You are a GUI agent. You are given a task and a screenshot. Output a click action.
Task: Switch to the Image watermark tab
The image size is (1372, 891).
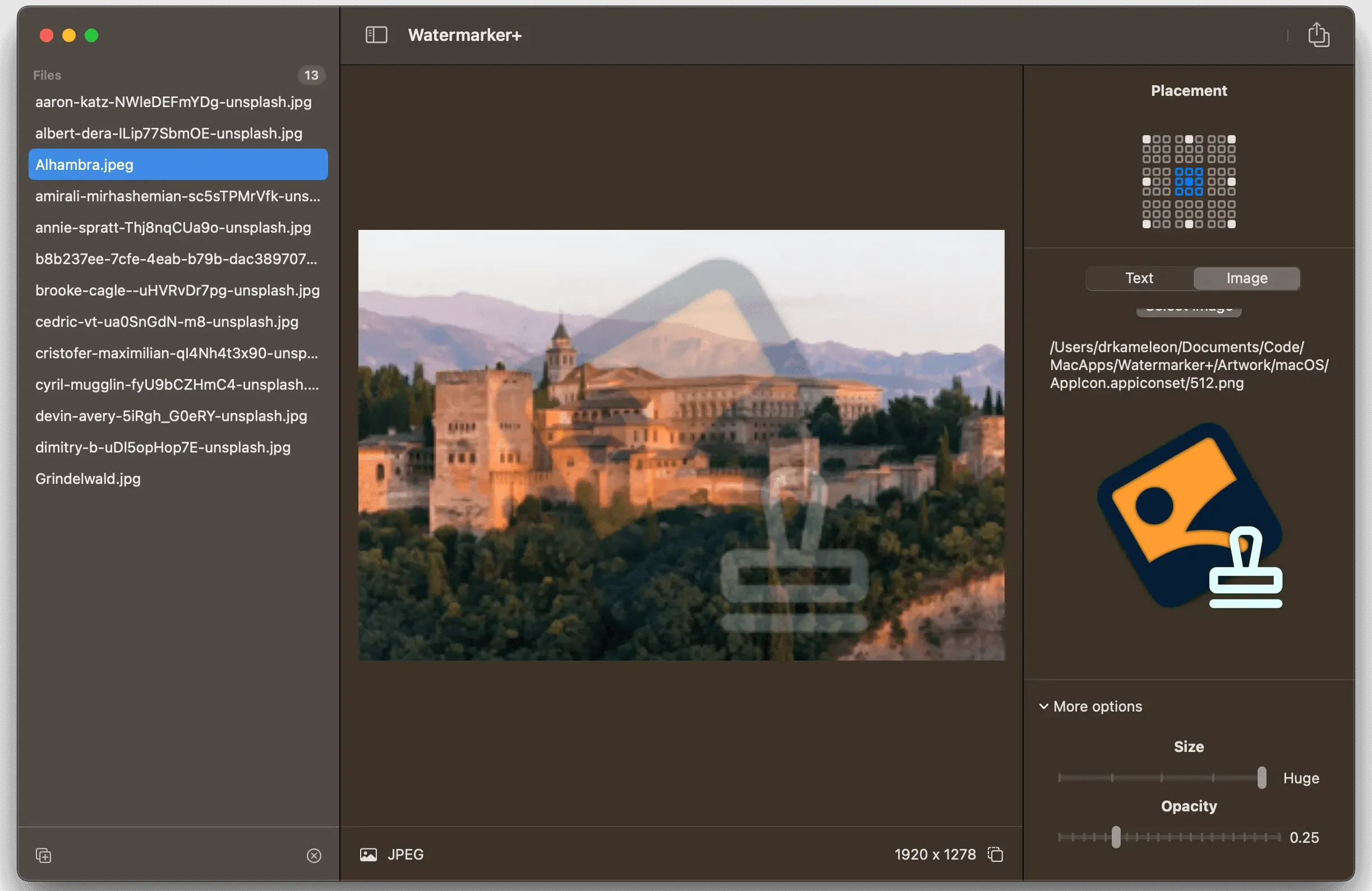point(1246,278)
